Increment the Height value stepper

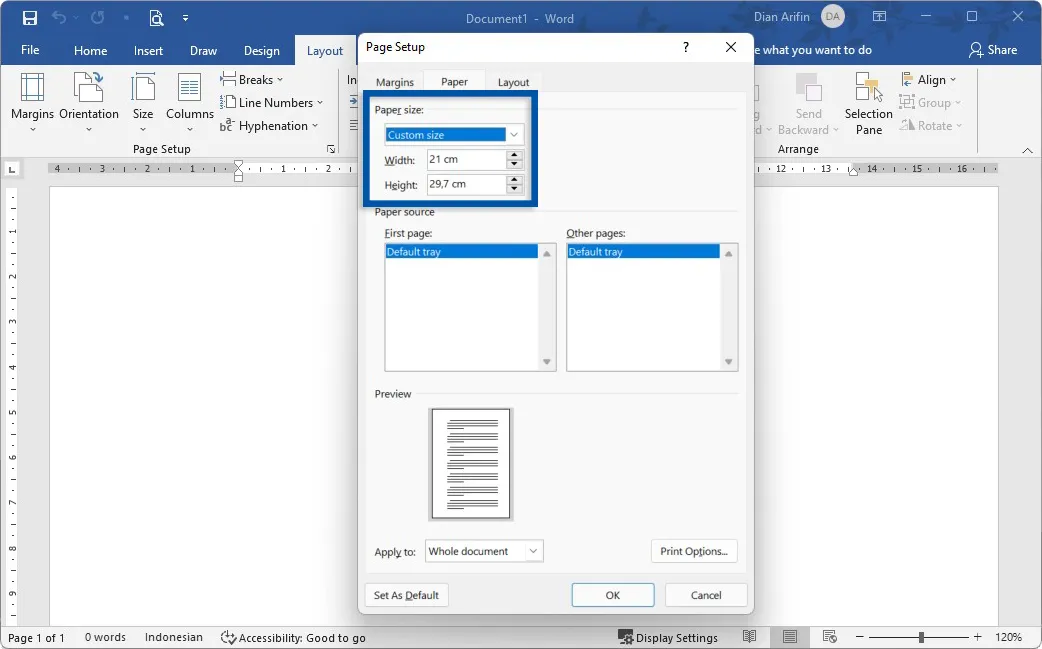coord(515,180)
